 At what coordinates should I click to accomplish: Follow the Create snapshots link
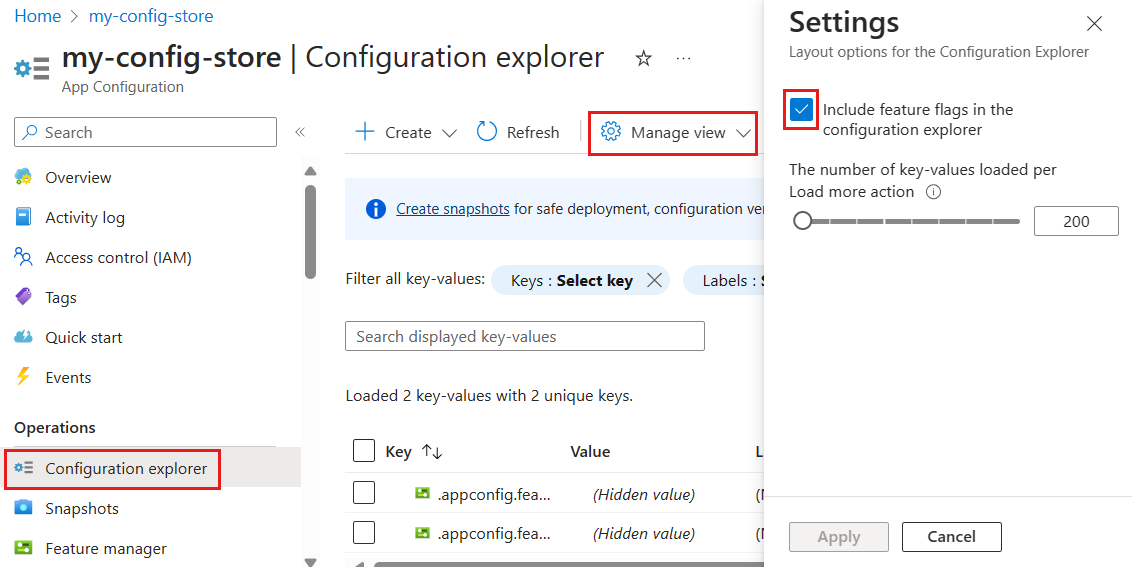point(452,209)
